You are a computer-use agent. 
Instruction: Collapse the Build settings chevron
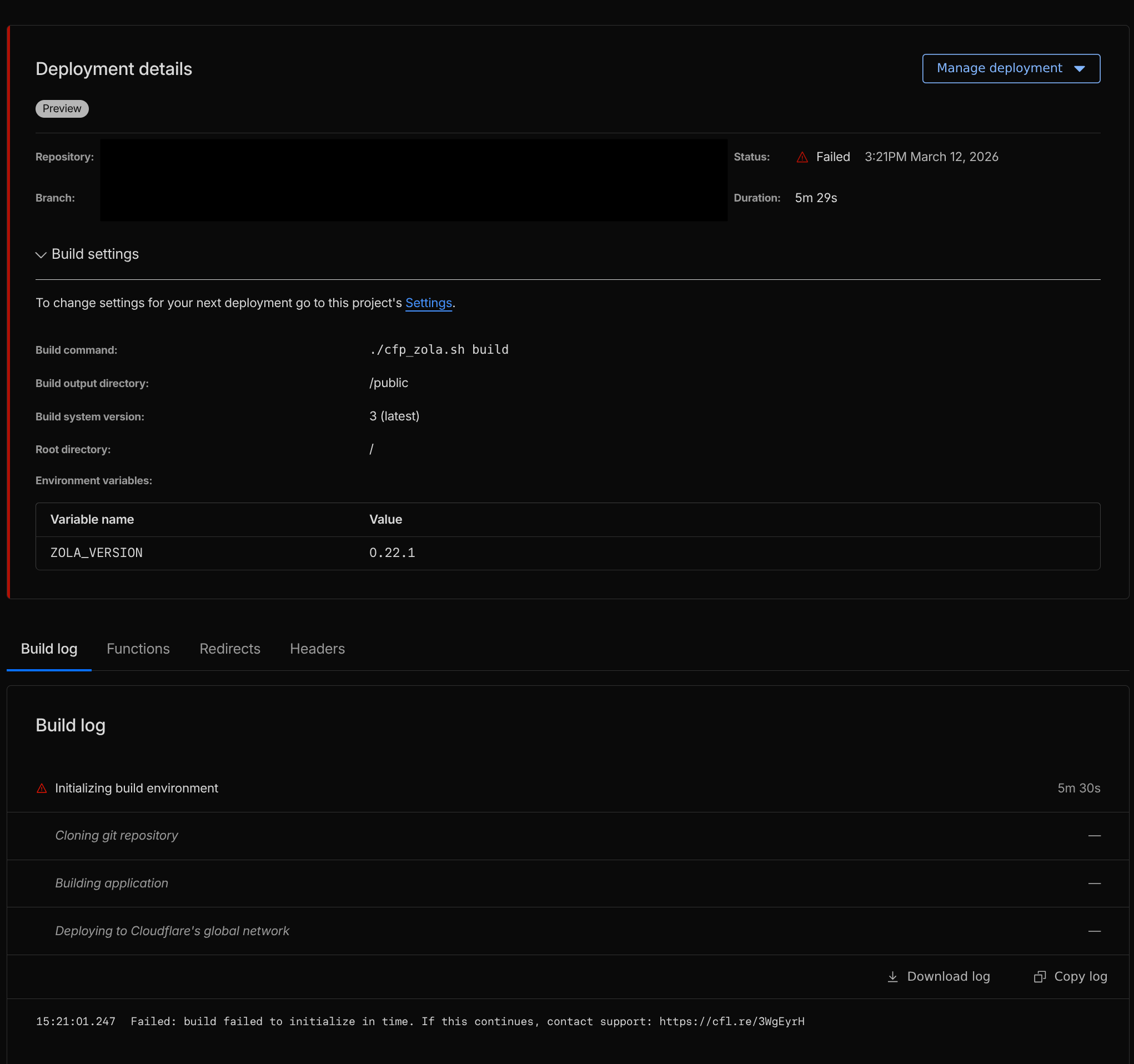[41, 254]
